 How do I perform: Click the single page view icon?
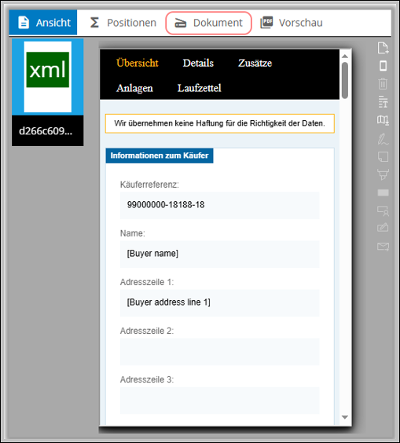[383, 66]
